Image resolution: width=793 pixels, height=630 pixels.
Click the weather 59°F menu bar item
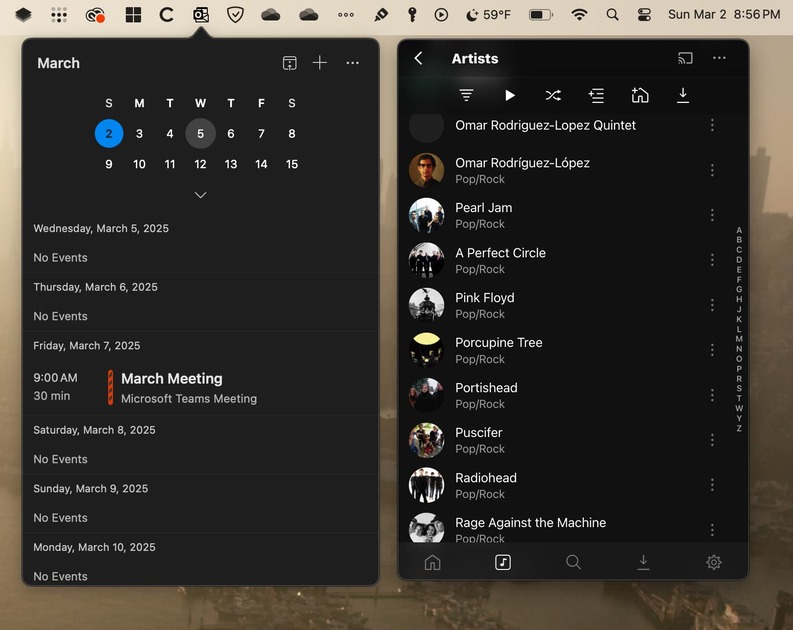(x=488, y=15)
